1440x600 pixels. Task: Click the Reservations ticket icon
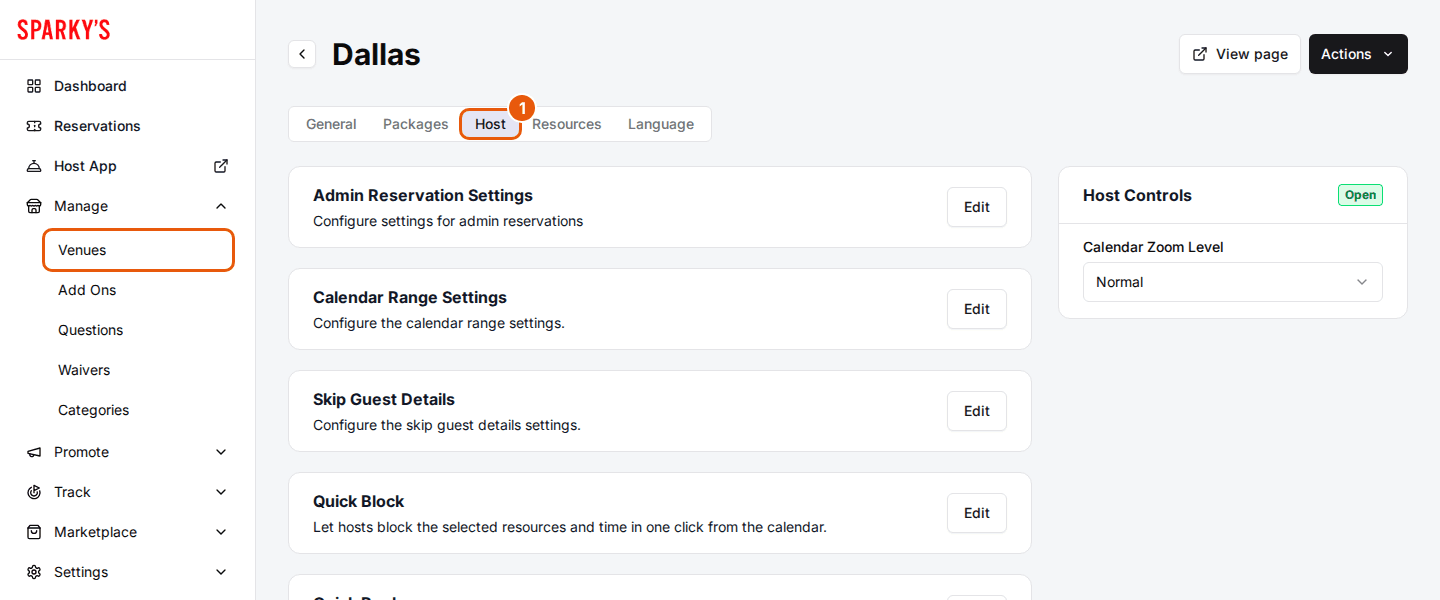click(x=34, y=126)
